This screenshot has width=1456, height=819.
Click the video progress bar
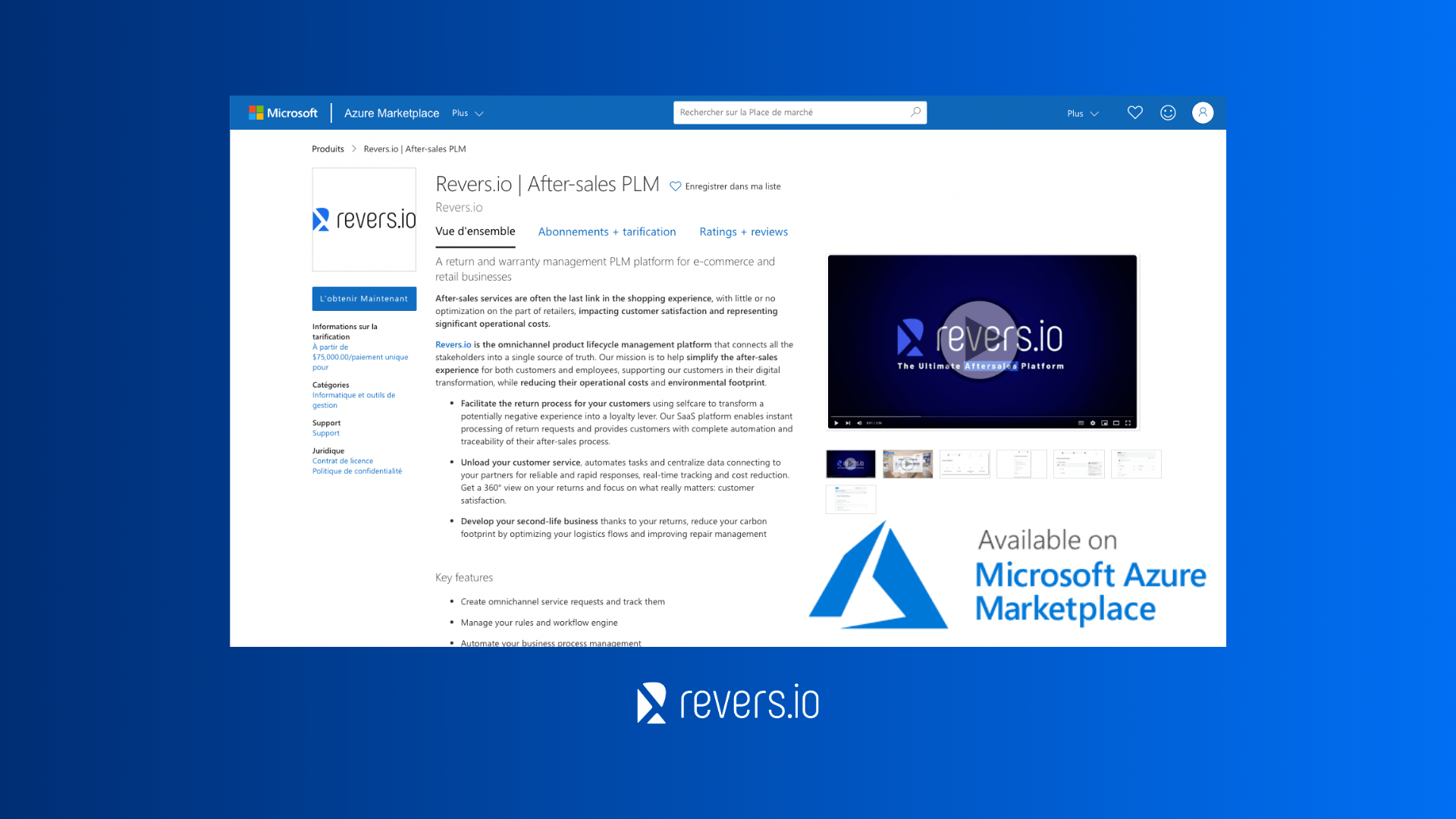982,416
